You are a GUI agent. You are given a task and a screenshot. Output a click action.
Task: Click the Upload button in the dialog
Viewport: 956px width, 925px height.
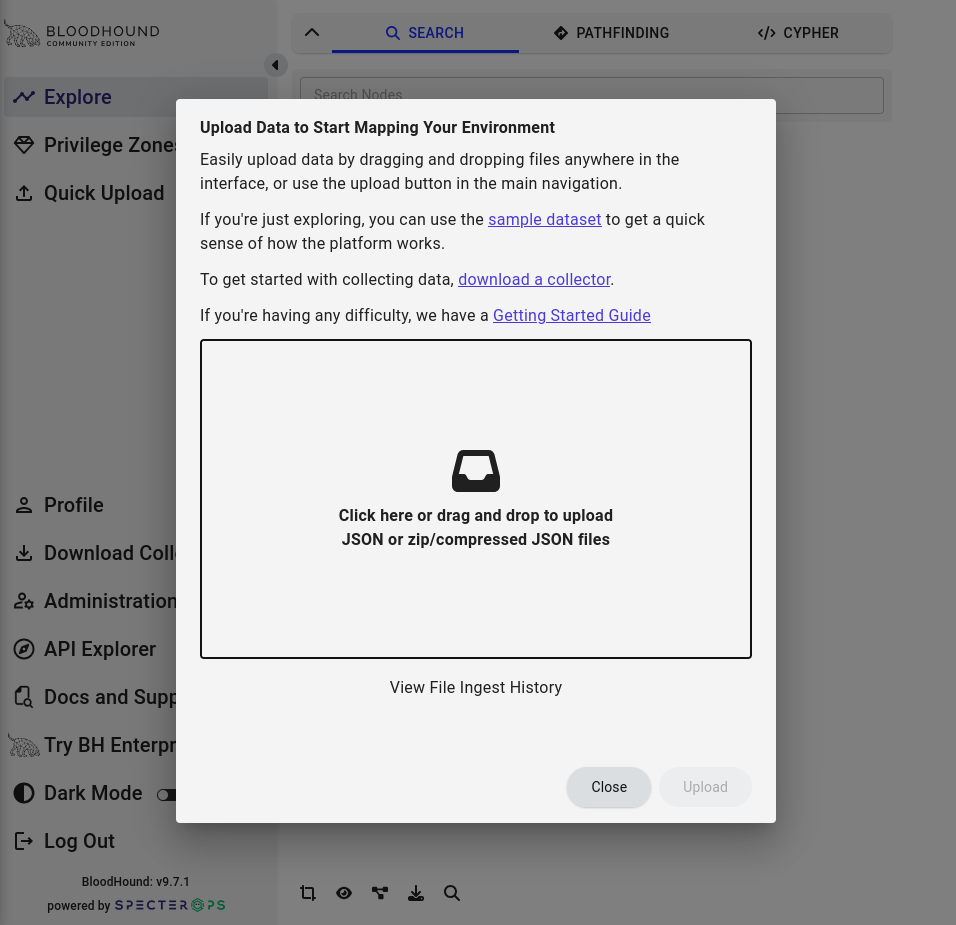tap(705, 787)
